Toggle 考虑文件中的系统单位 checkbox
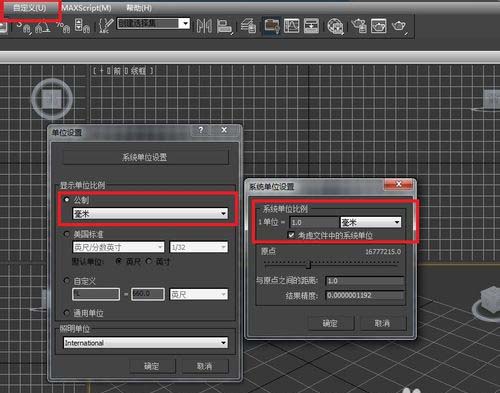This screenshot has height=393, width=500. (291, 235)
